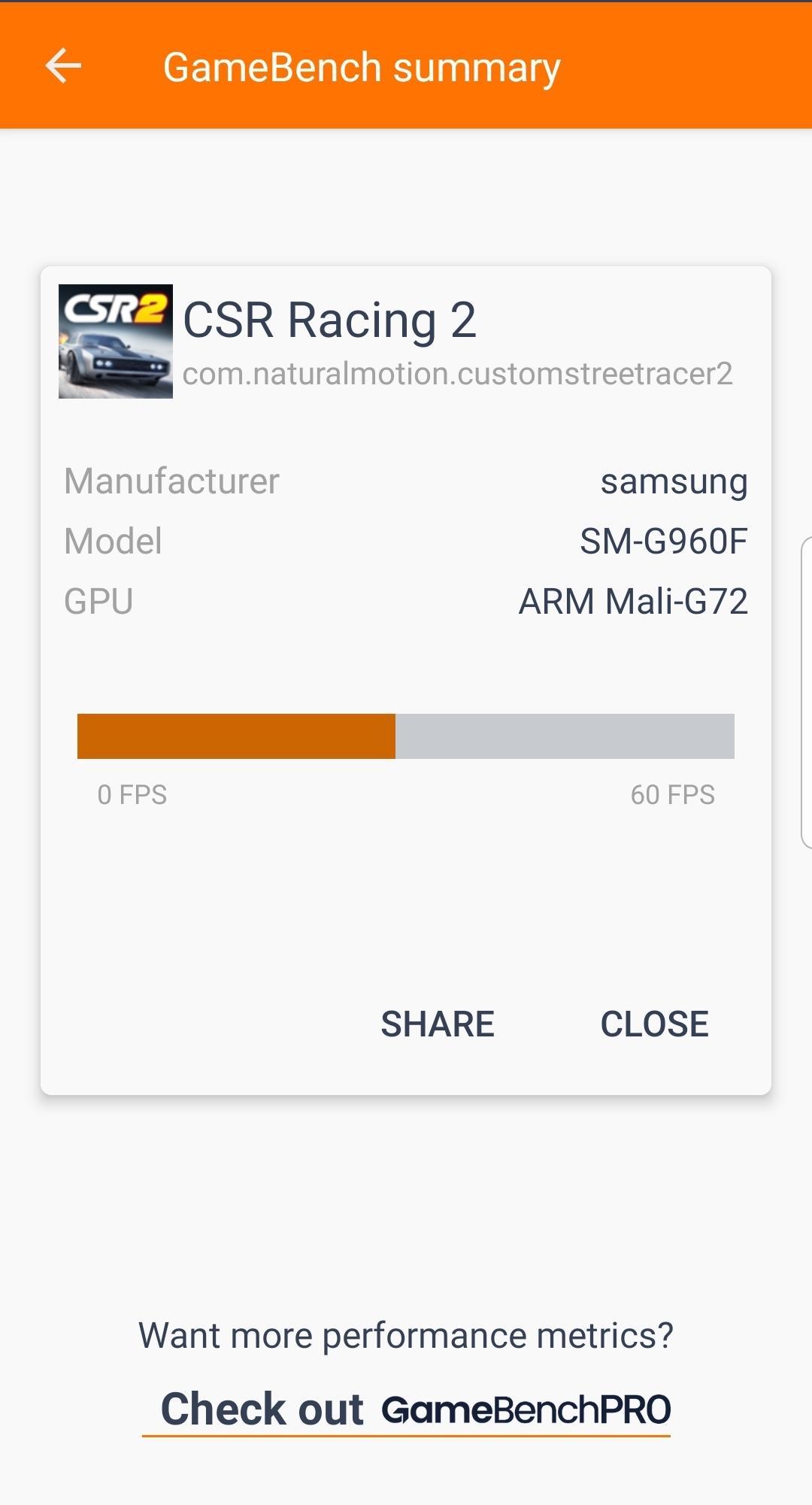Screen dimensions: 812x1505
Task: Click the 0 FPS label
Action: 132,794
